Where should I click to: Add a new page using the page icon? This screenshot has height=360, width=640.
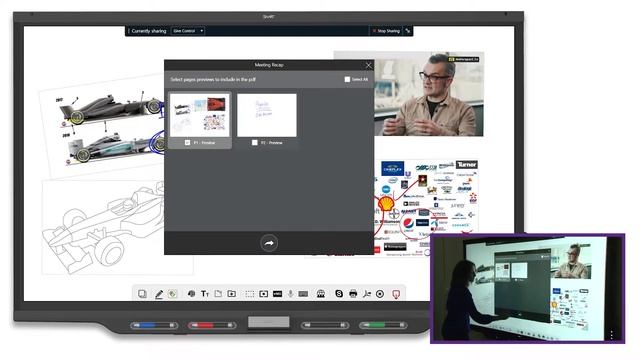(218, 293)
